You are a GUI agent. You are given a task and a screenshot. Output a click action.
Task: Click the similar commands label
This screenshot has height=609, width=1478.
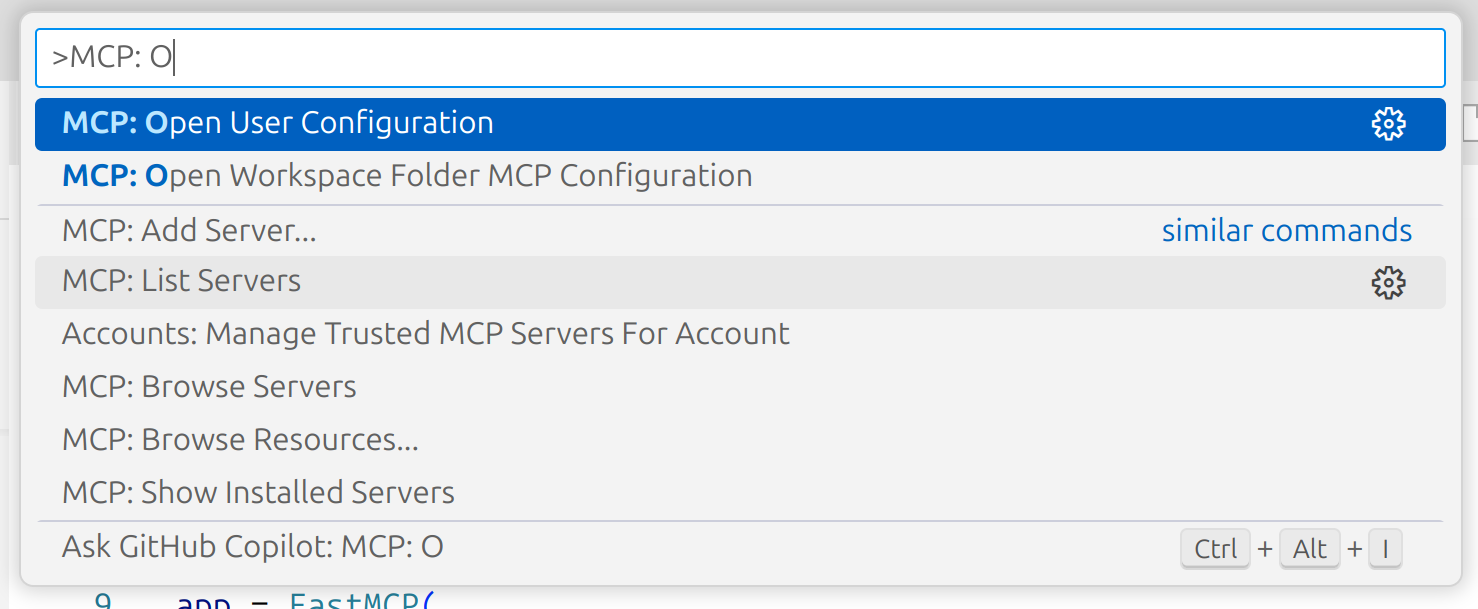pos(1287,231)
